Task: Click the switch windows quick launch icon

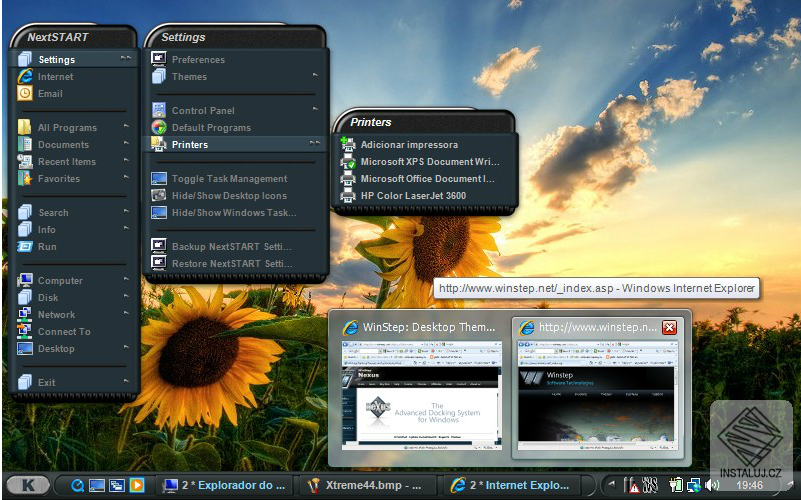Action: click(116, 485)
